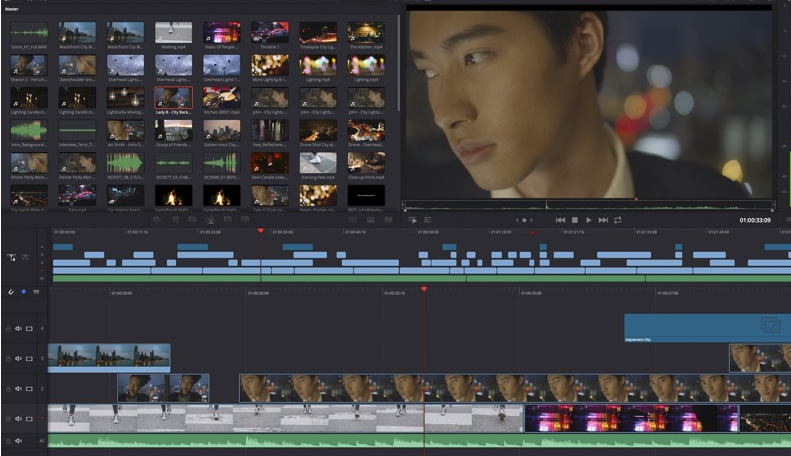Select the Sharon C - Intro clip

29,65
